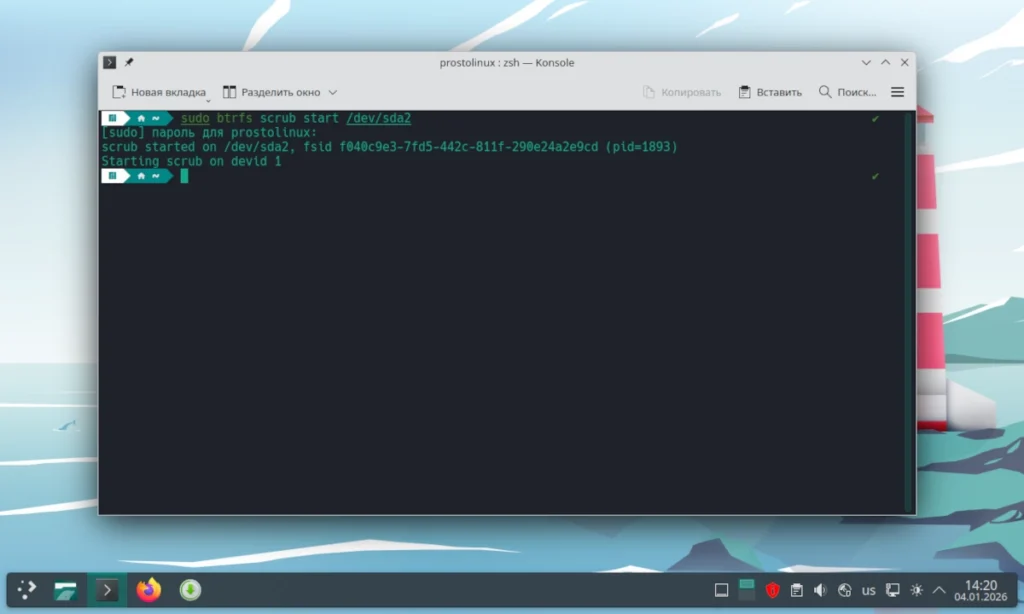This screenshot has height=614, width=1024.
Task: Open the application launcher in the taskbar
Action: click(27, 590)
